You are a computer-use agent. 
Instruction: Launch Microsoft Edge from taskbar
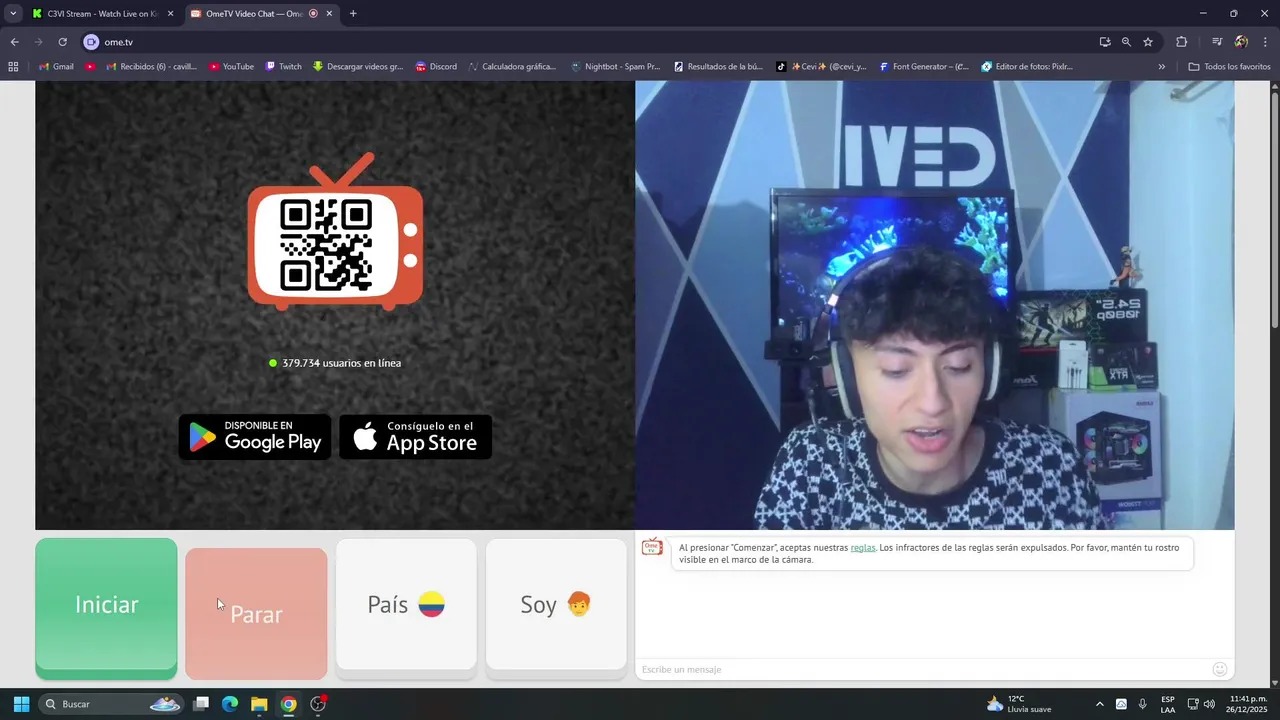(x=230, y=704)
